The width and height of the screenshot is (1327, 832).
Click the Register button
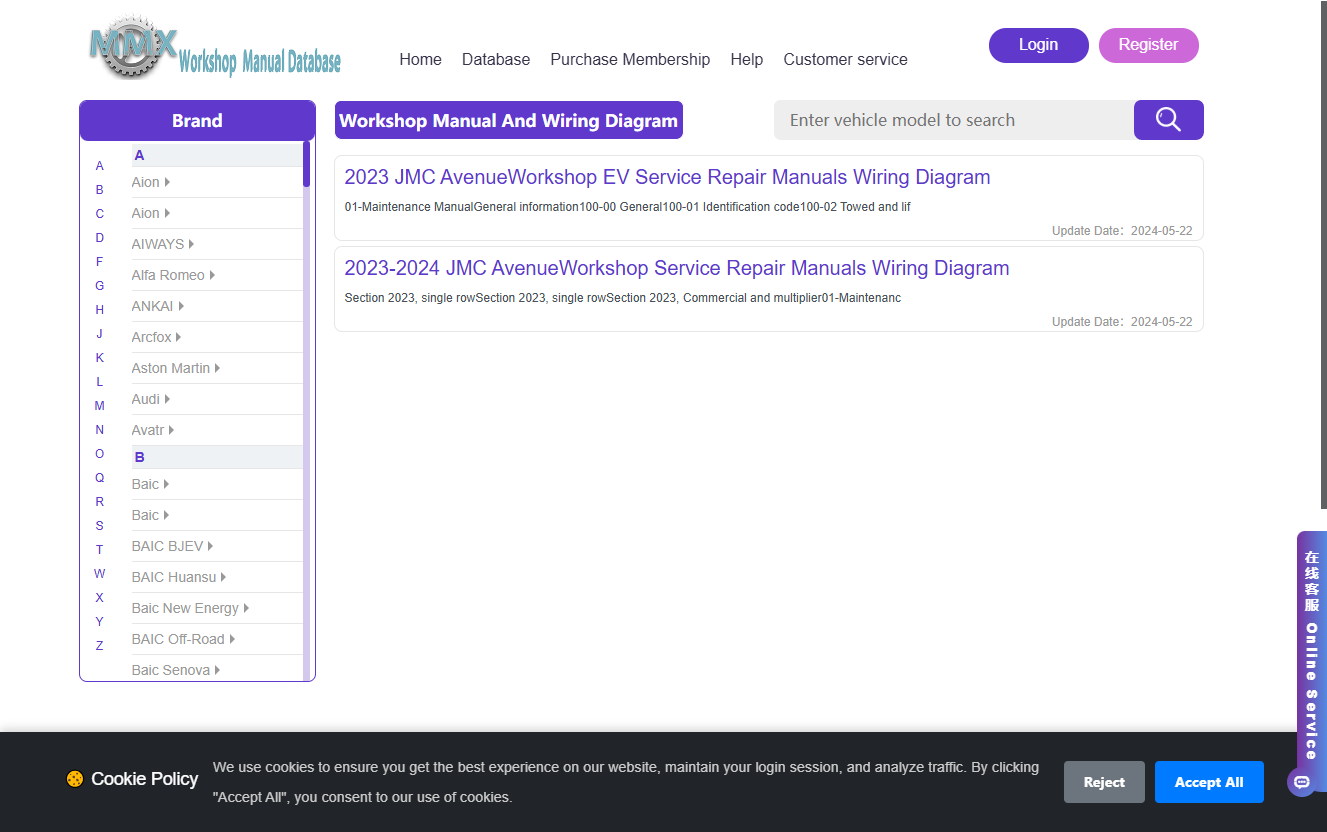coord(1148,45)
